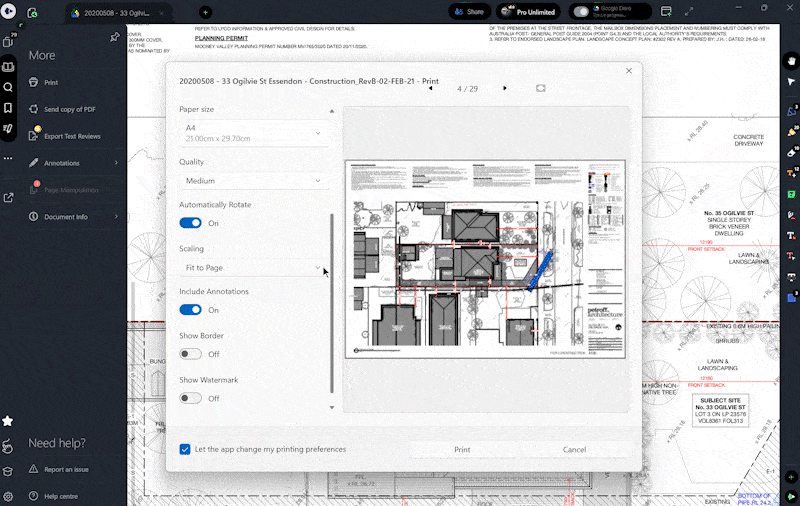Image resolution: width=800 pixels, height=506 pixels.
Task: Click the app logo icon in the top-left corner
Action: pos(8,11)
